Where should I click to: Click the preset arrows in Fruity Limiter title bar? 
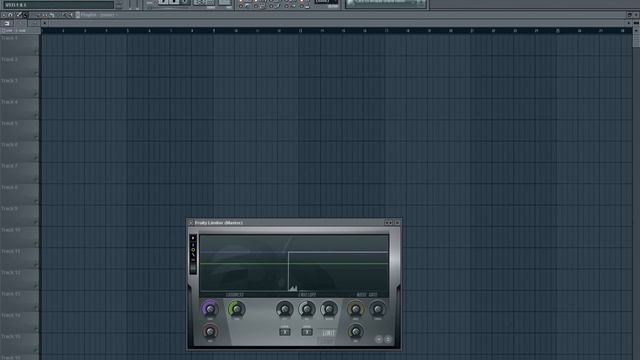click(x=389, y=222)
